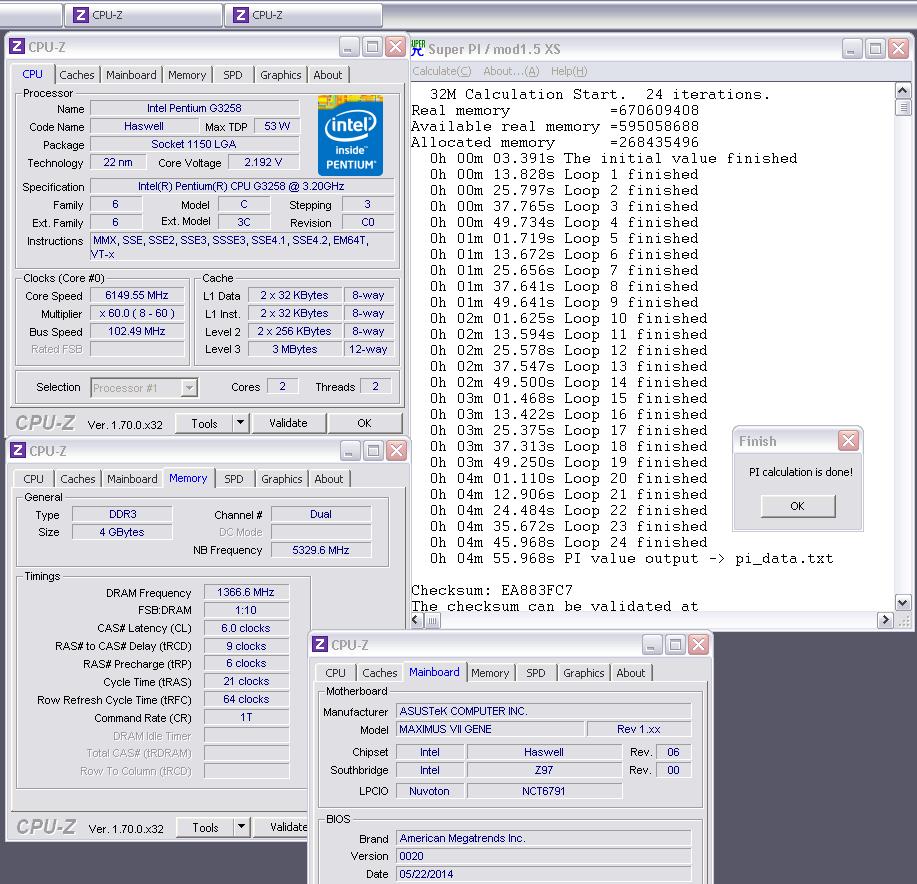The height and width of the screenshot is (884, 917).
Task: Open SPD tab in top CPU-Z window
Action: (232, 75)
